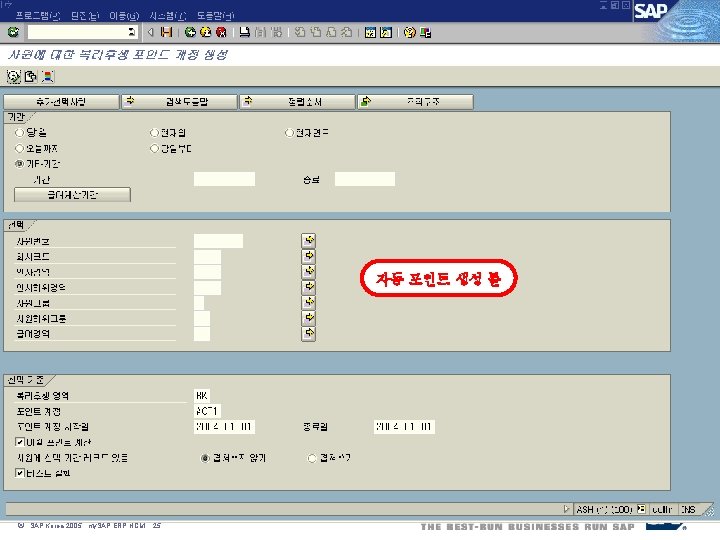Open multiple selection for 사원하위그룹 row
Image resolution: width=720 pixels, height=540 pixels.
click(309, 318)
